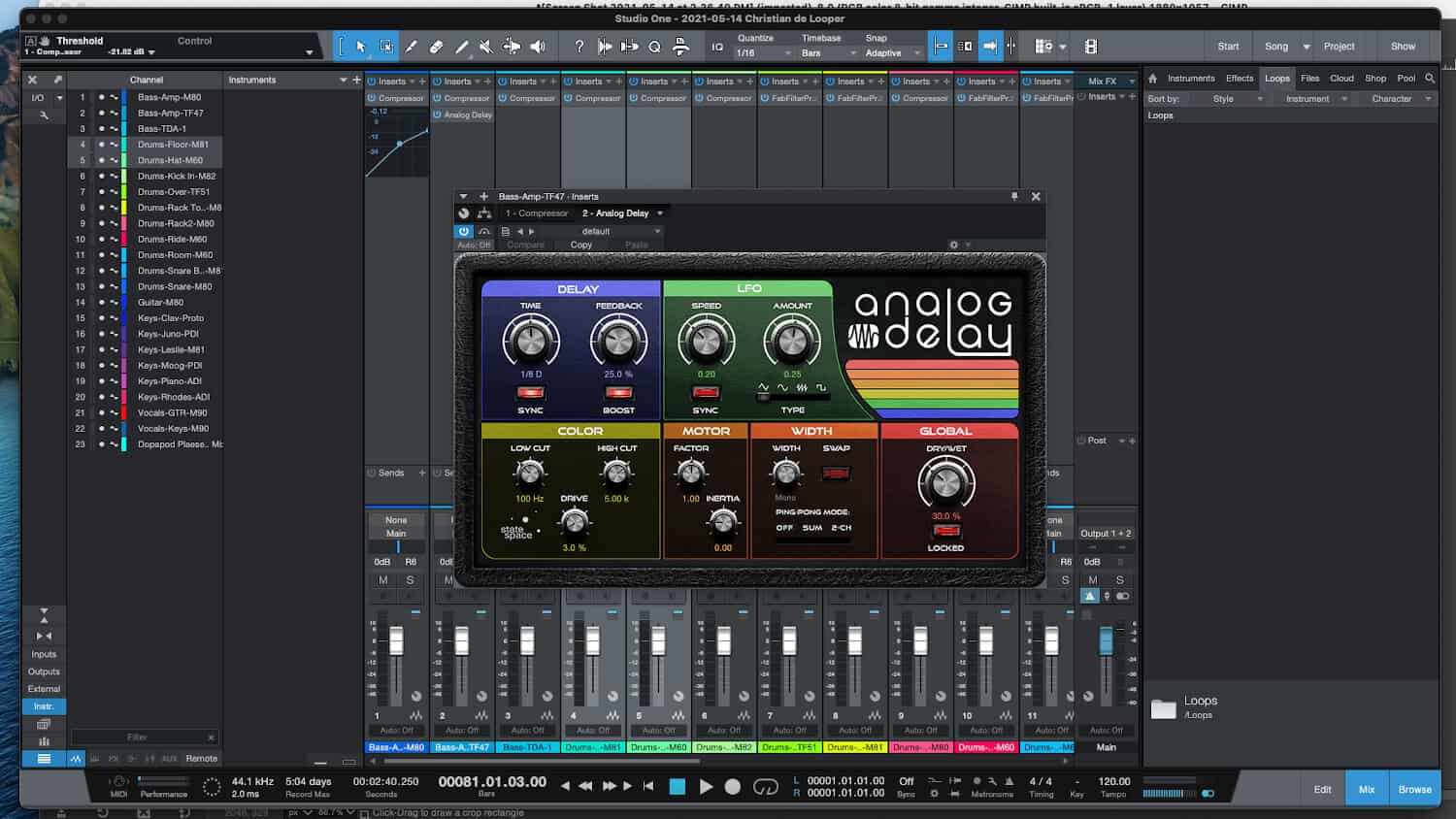Viewport: 1456px width, 819px height.
Task: Adjust the Delay TIME knob
Action: click(530, 341)
